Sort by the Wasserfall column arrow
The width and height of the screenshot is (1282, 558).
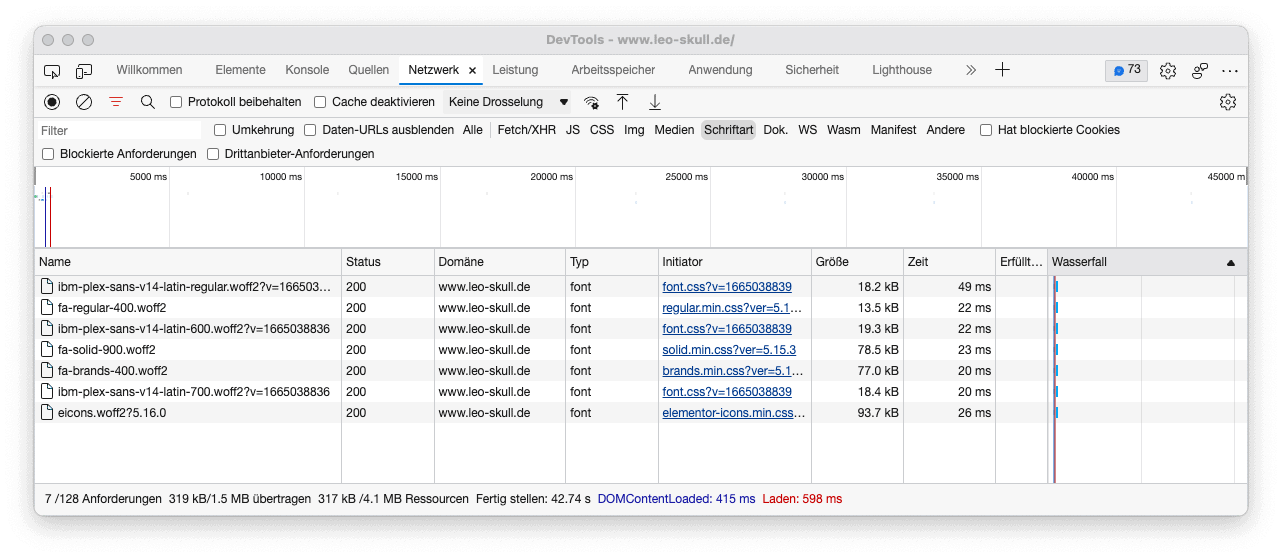click(x=1230, y=262)
